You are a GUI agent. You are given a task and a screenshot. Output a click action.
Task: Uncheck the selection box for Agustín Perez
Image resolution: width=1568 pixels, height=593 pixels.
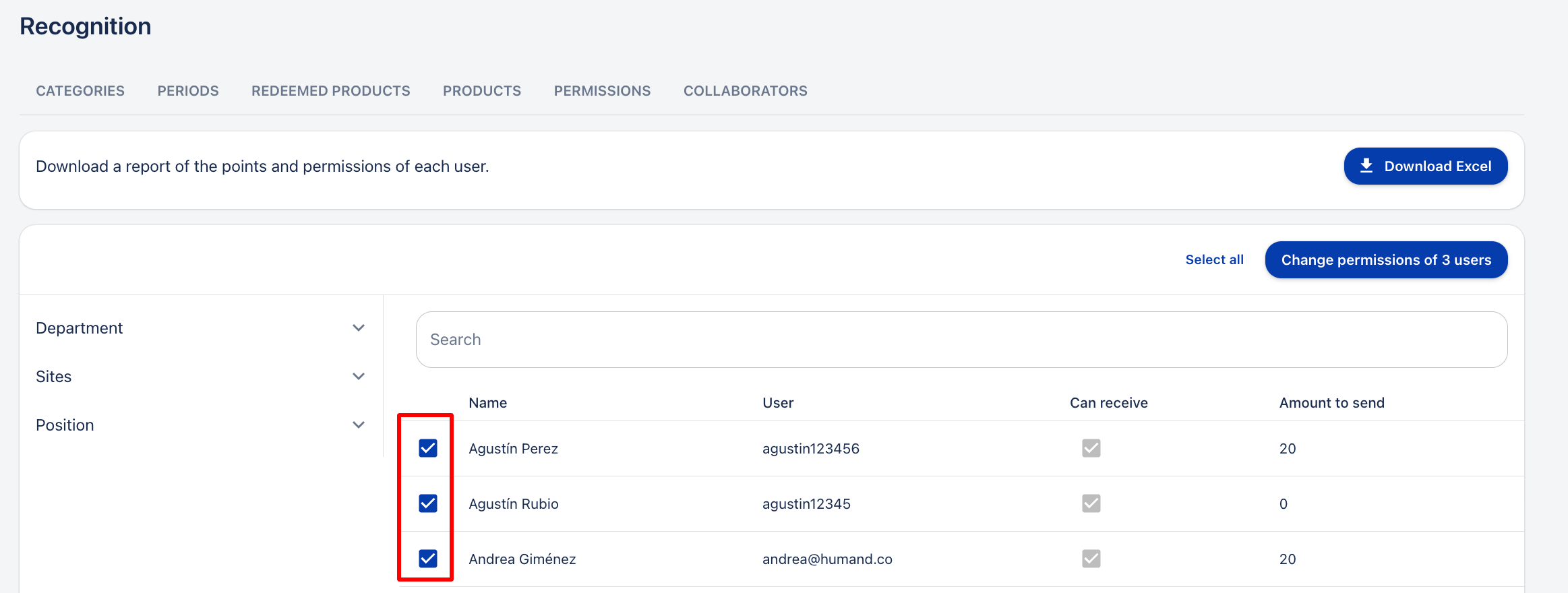pos(428,448)
